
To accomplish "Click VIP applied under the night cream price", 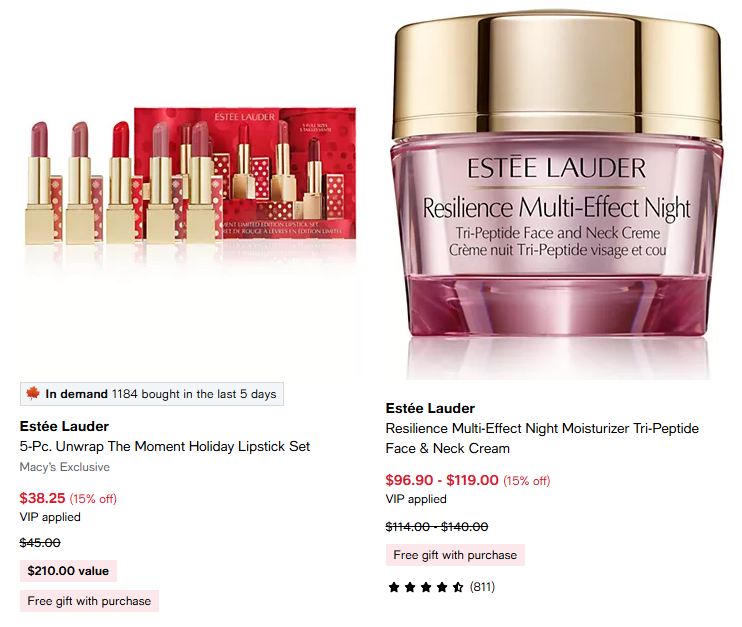I will 416,499.
